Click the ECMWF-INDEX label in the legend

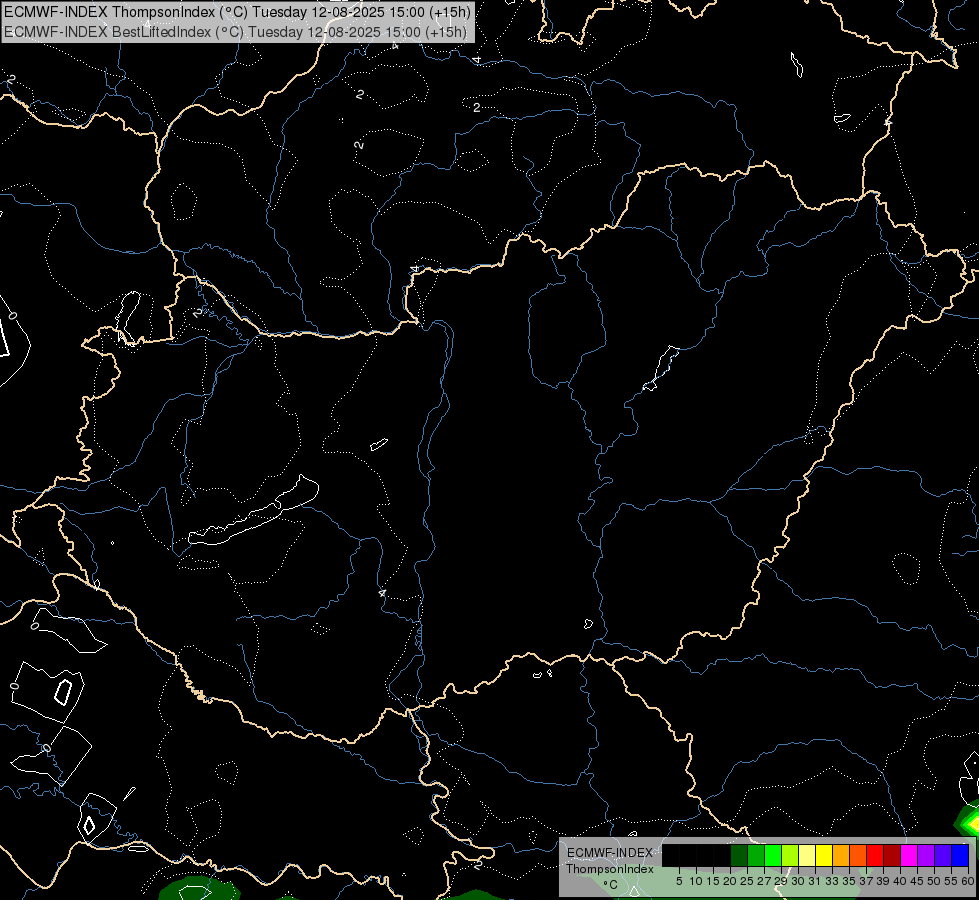pos(609,853)
